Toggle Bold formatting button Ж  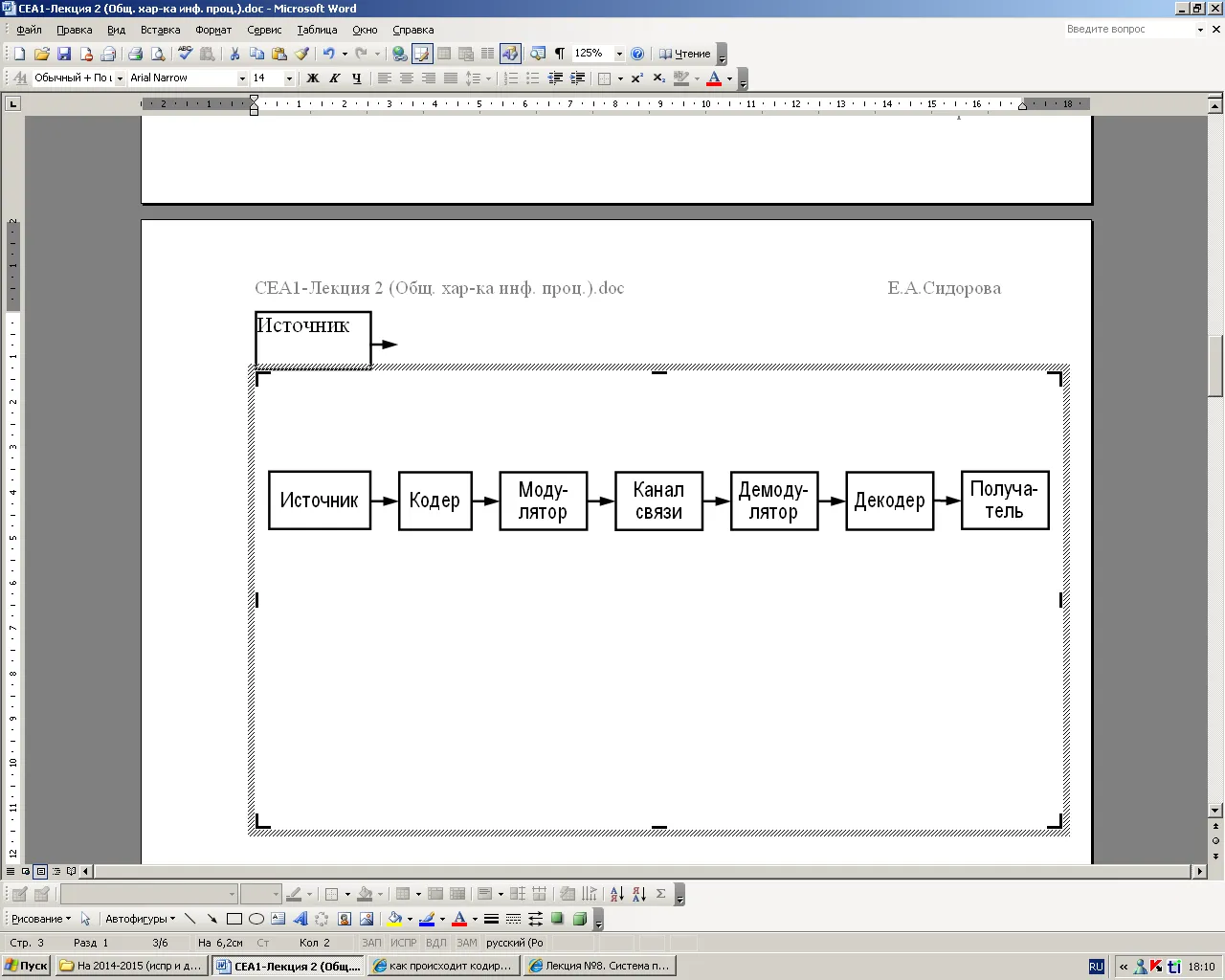(x=312, y=78)
